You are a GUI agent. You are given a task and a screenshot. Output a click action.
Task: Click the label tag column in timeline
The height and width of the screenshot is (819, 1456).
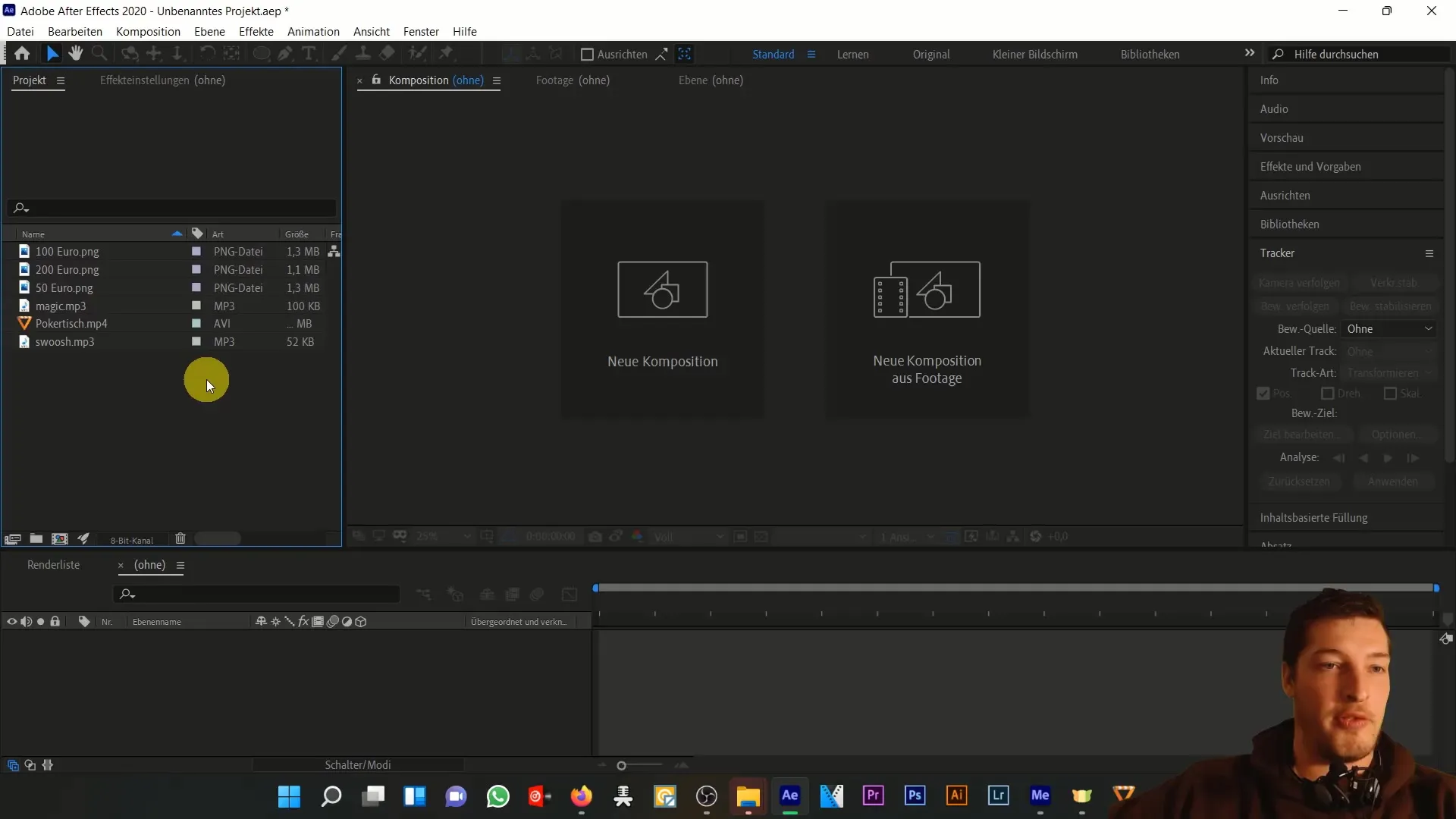tap(84, 622)
